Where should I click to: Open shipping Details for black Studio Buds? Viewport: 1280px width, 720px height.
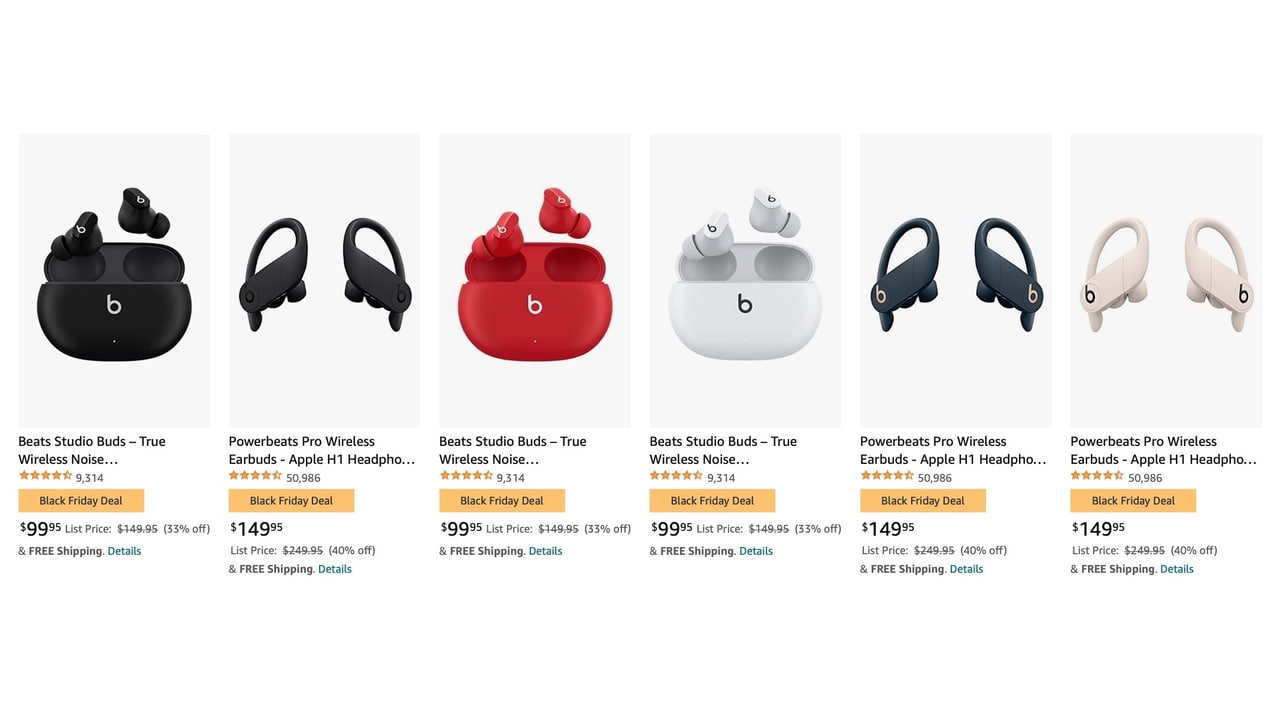point(124,551)
